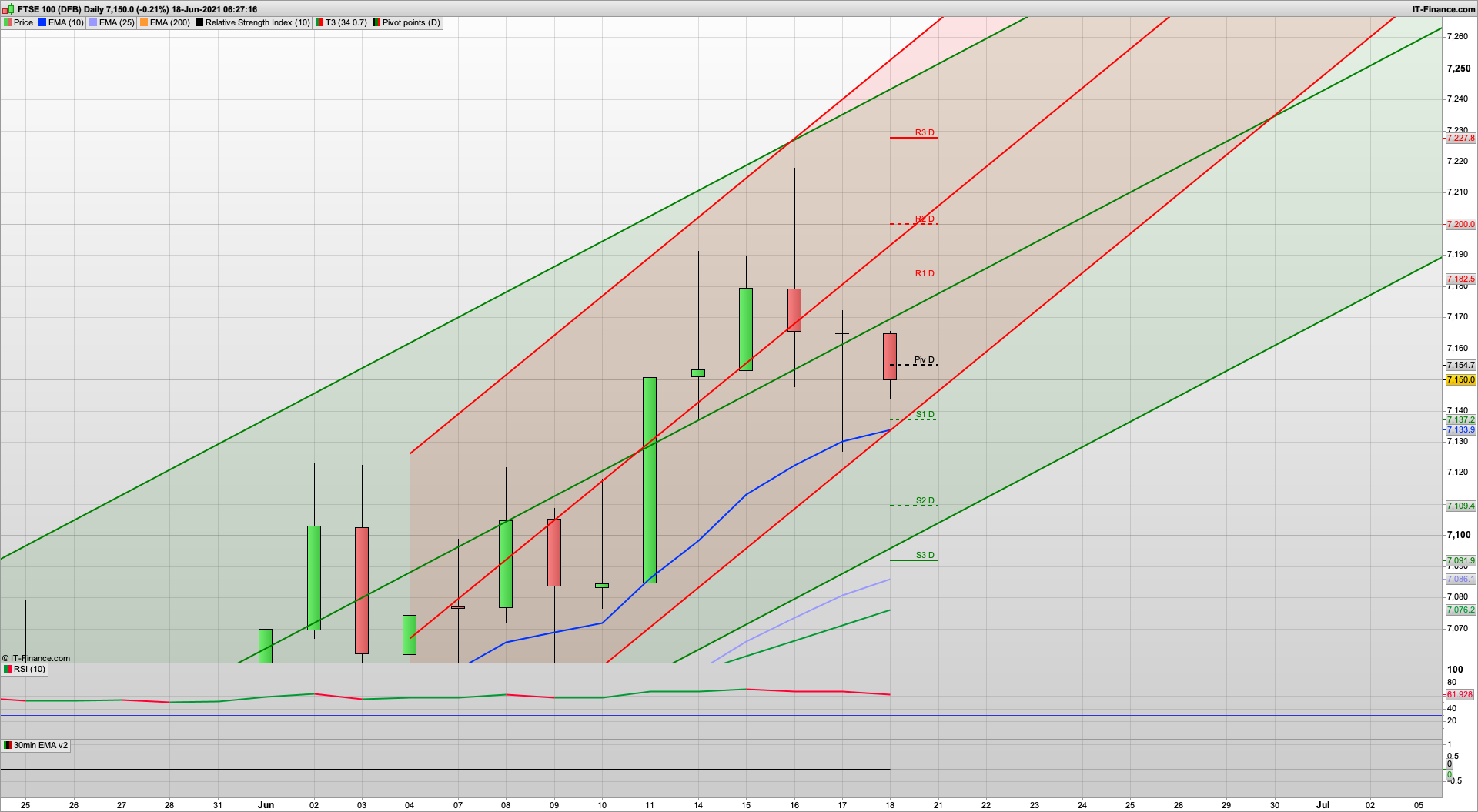
Task: Click the RSI (10) pane indicator icon
Action: click(6, 669)
